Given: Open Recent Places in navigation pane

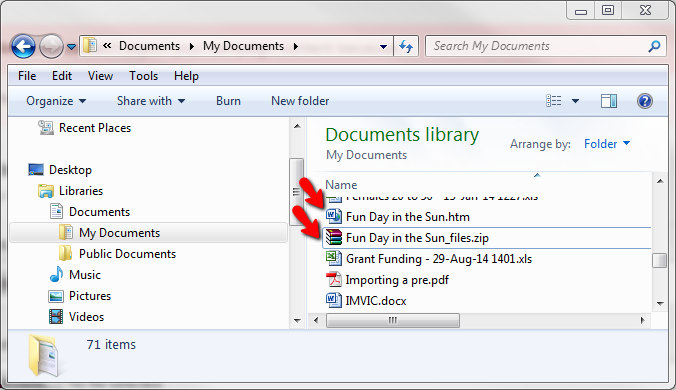Looking at the screenshot, I should (95, 128).
